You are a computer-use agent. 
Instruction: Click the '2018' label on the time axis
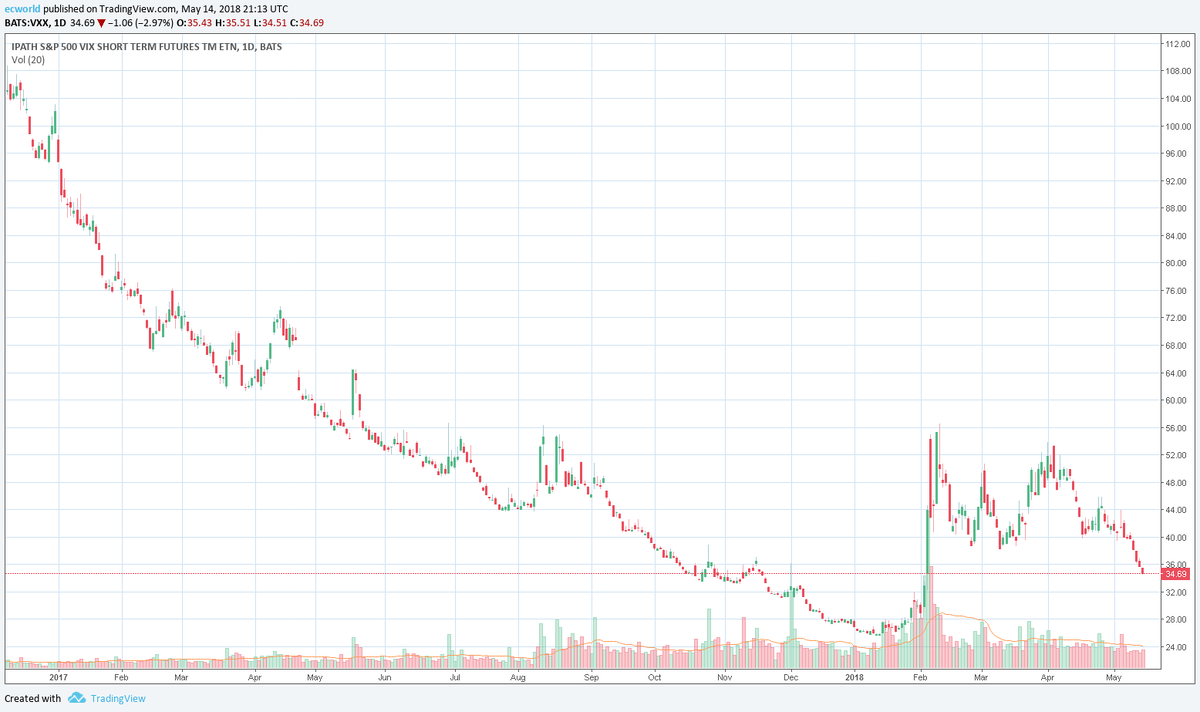[x=854, y=677]
